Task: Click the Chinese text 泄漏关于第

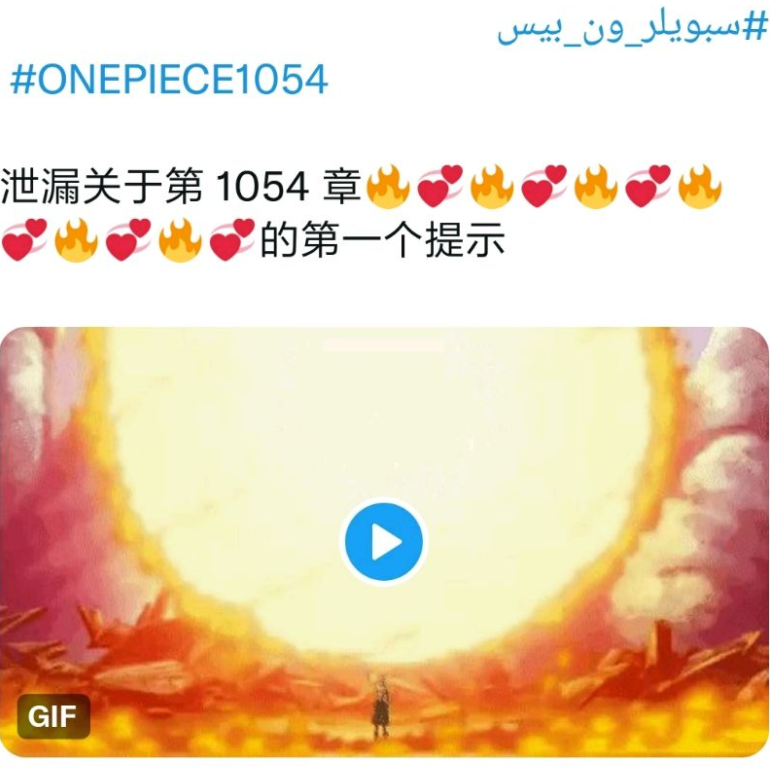Action: click(102, 186)
